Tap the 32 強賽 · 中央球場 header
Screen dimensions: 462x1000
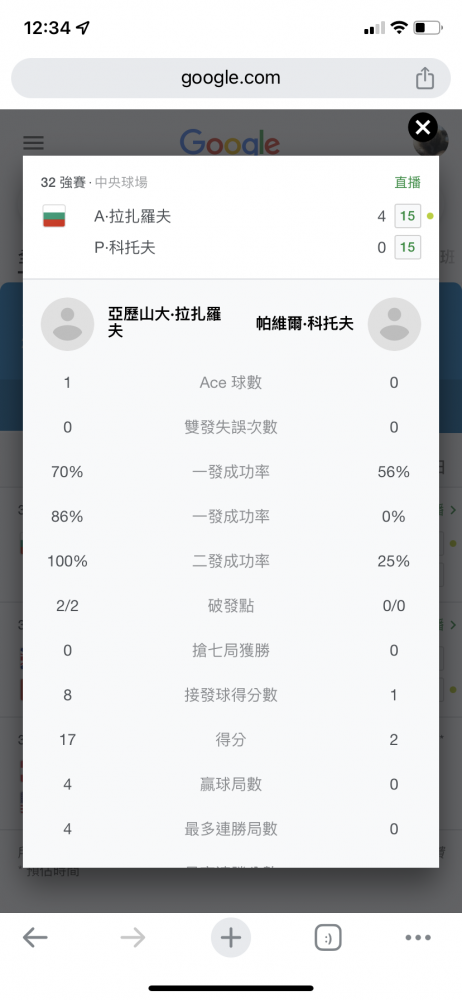click(94, 182)
